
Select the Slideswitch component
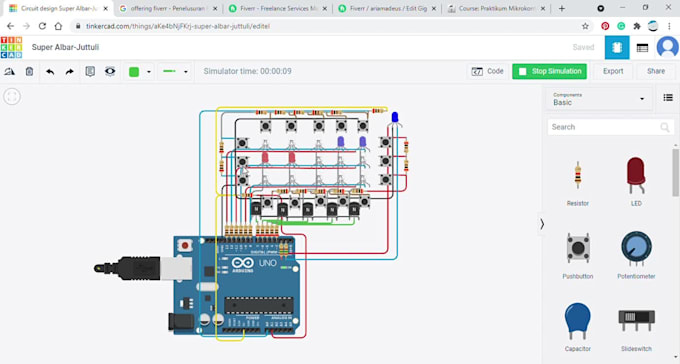point(636,330)
